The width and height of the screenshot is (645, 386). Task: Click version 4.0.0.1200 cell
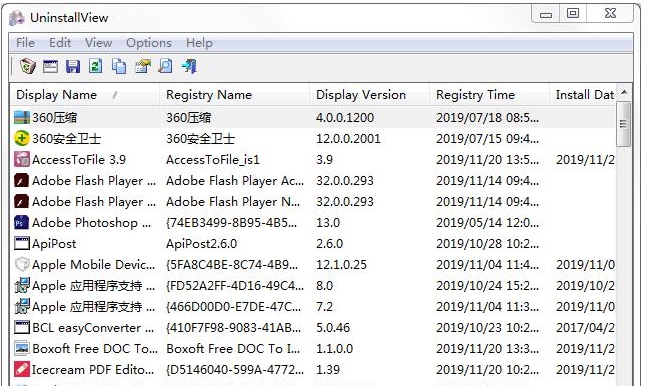coord(345,118)
